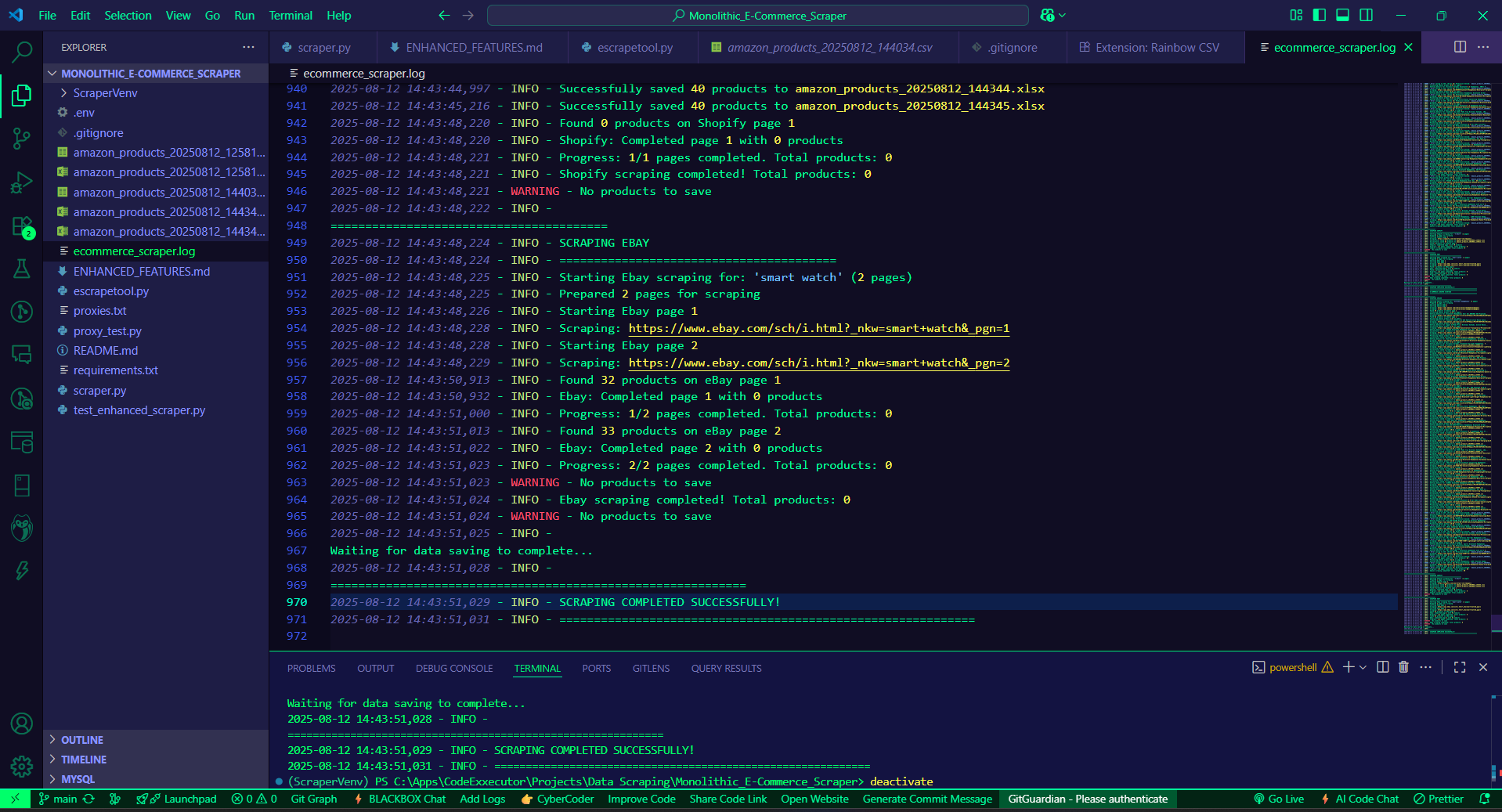The height and width of the screenshot is (812, 1502).
Task: Open Run and Debug view
Action: pyautogui.click(x=22, y=183)
